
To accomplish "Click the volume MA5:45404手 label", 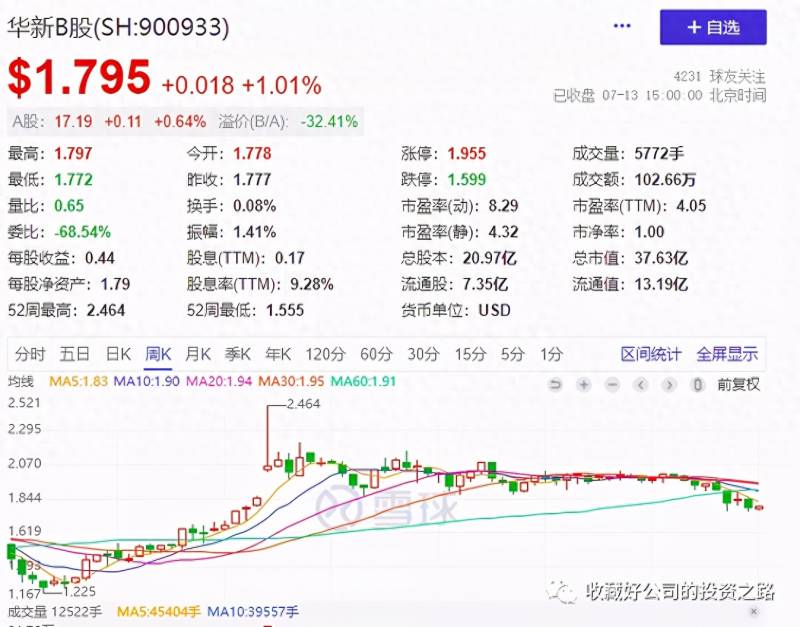I will coord(158,611).
